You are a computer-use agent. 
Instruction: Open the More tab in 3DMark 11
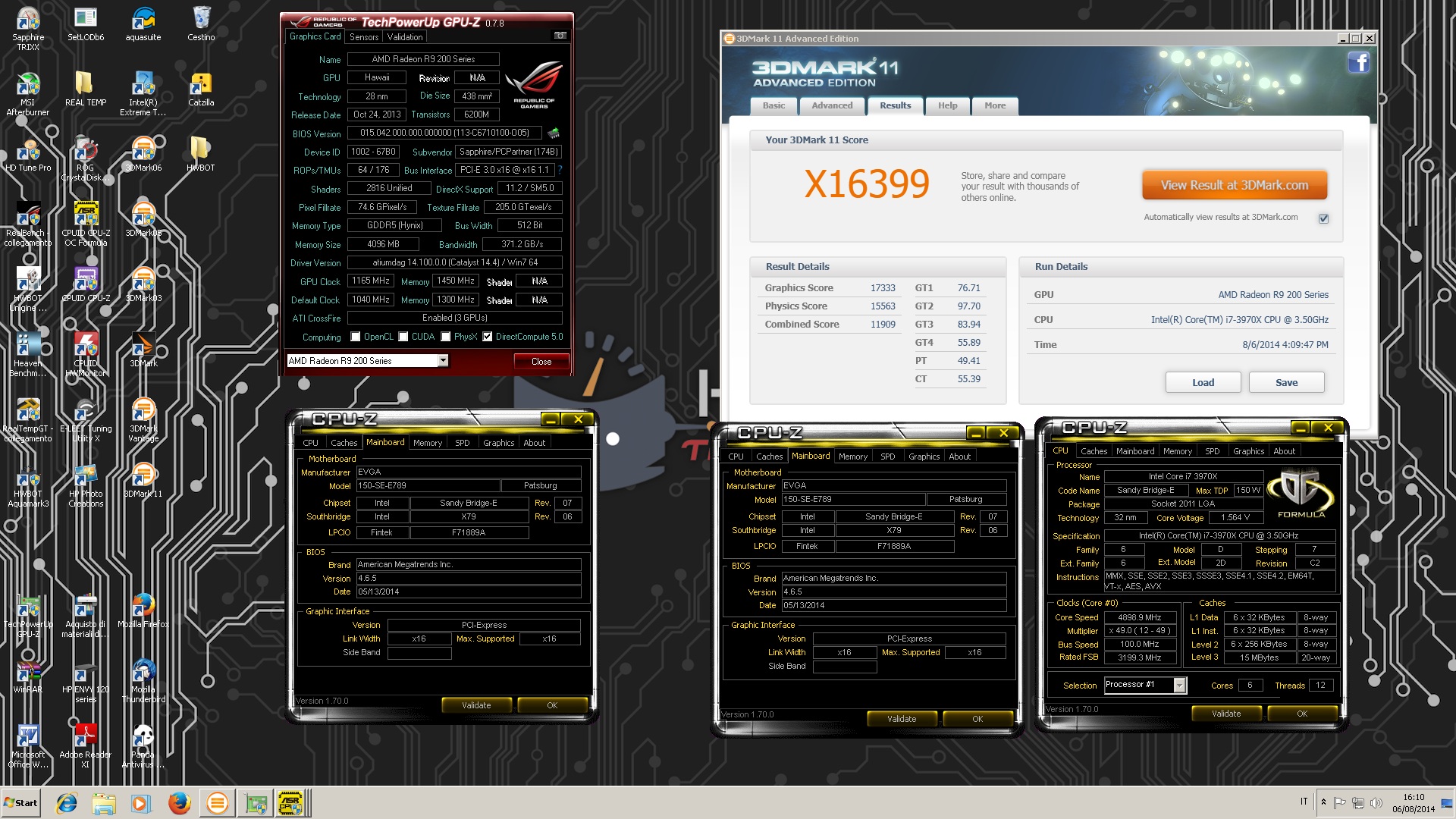coord(995,105)
